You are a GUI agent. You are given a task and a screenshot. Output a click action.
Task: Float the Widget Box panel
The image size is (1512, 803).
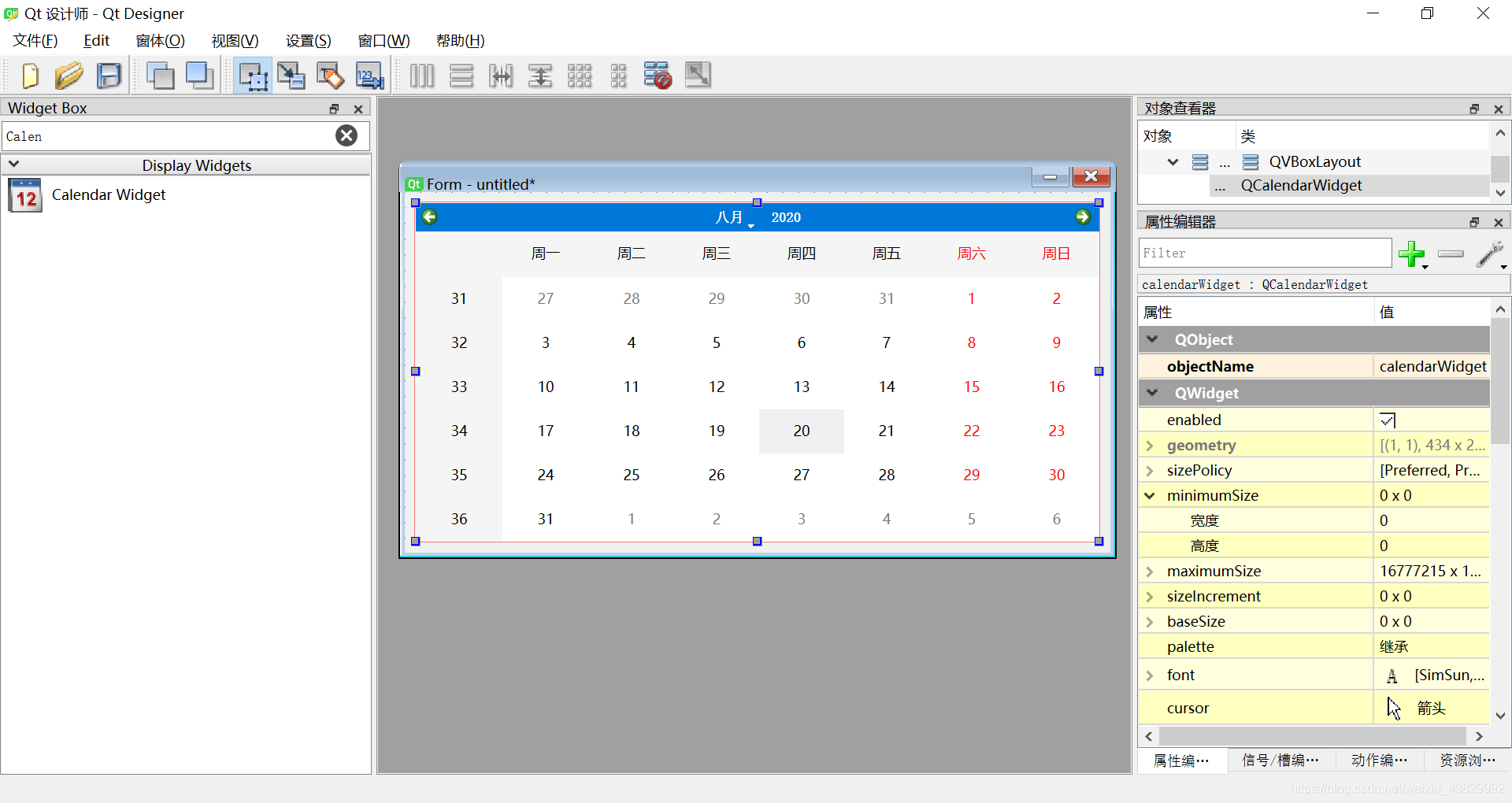[334, 109]
